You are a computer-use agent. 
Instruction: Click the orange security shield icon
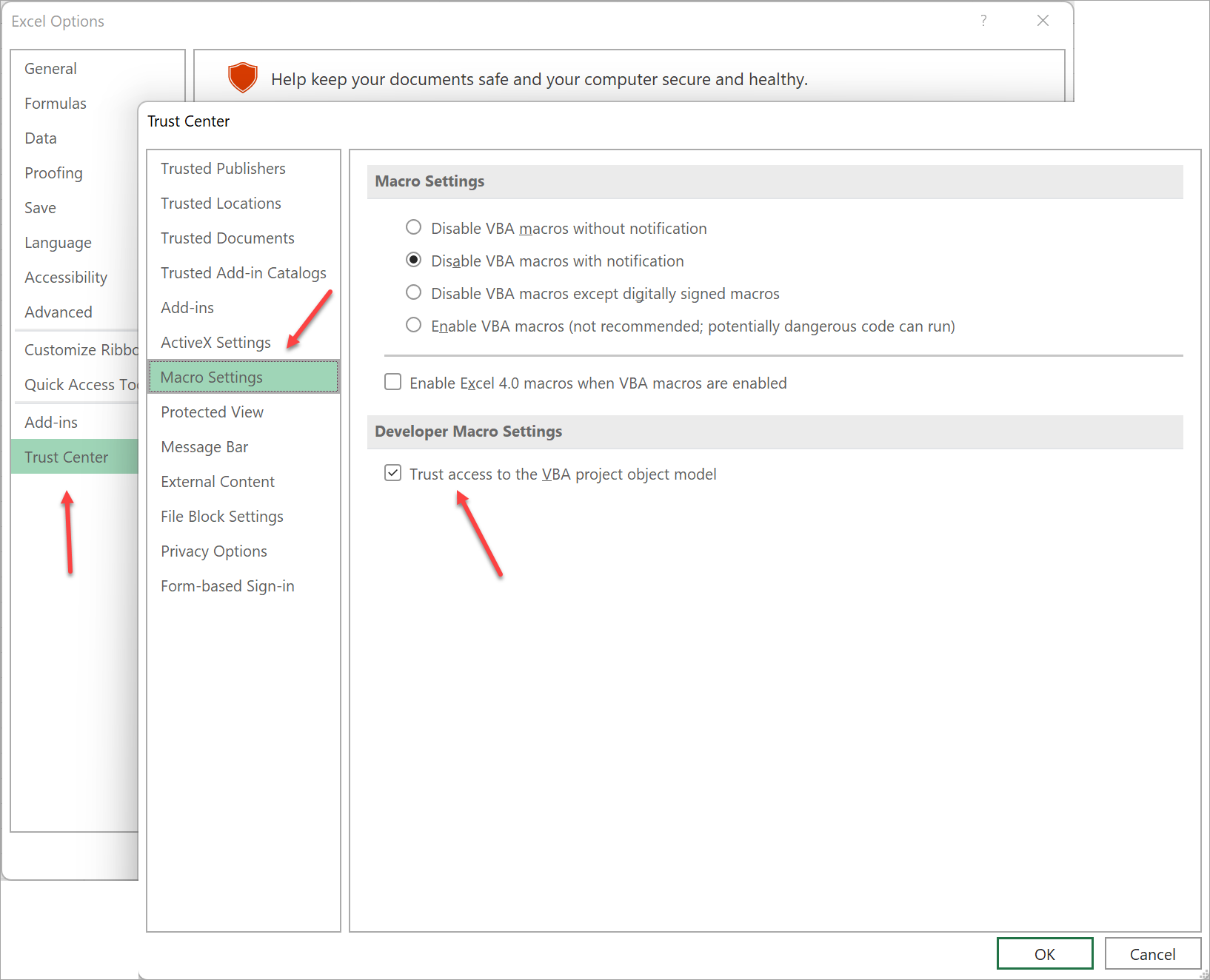point(243,77)
